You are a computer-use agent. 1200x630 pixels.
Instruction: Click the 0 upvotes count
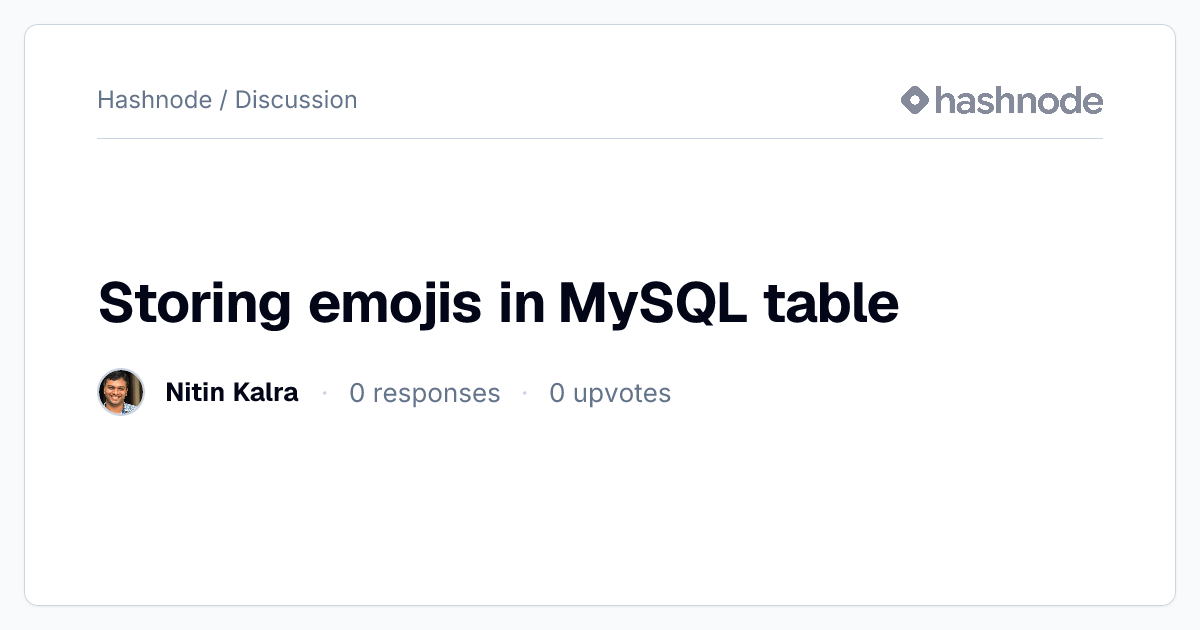click(610, 393)
